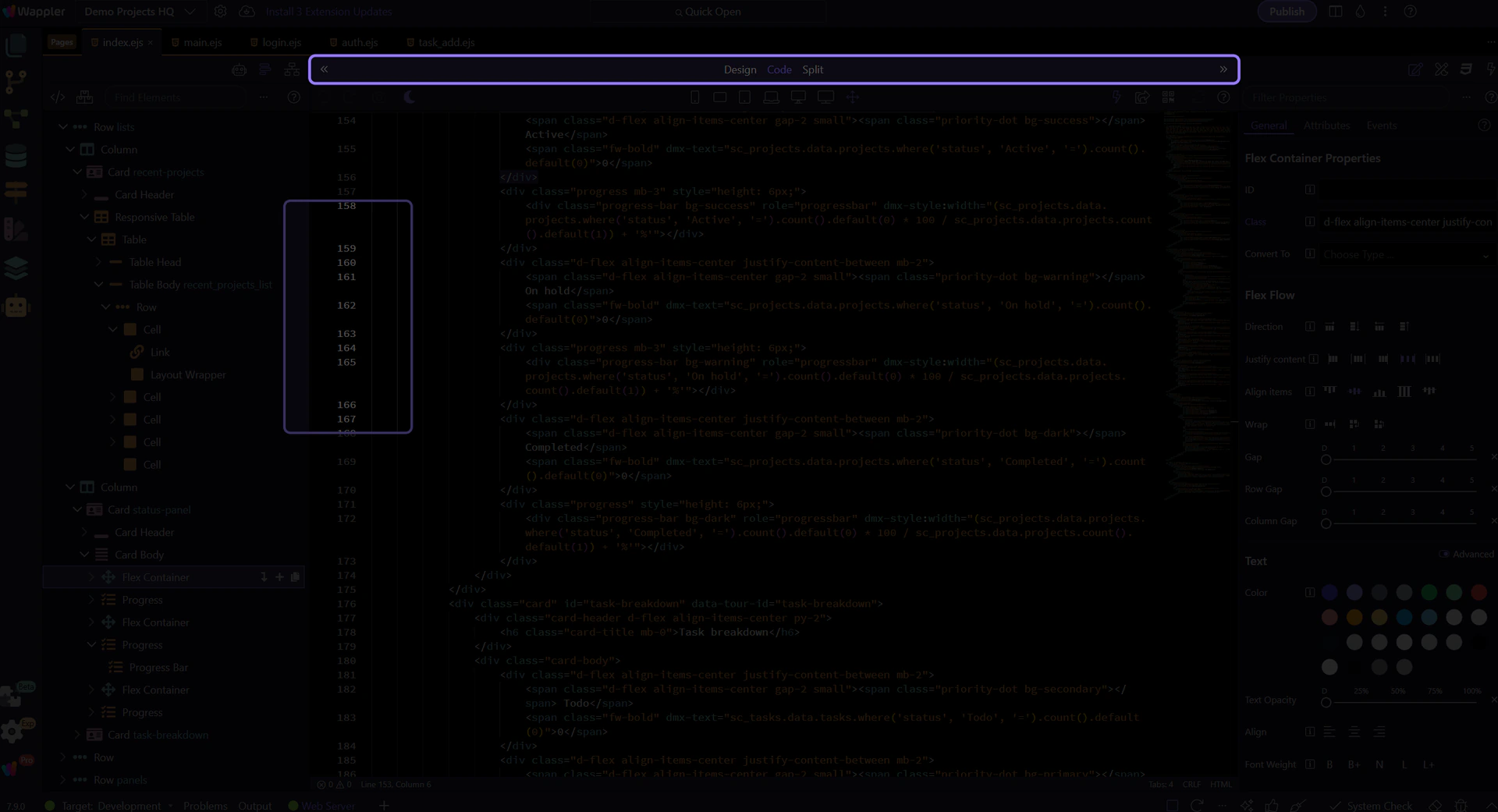Toggle dark mode moon icon
1498x812 pixels.
tap(410, 98)
